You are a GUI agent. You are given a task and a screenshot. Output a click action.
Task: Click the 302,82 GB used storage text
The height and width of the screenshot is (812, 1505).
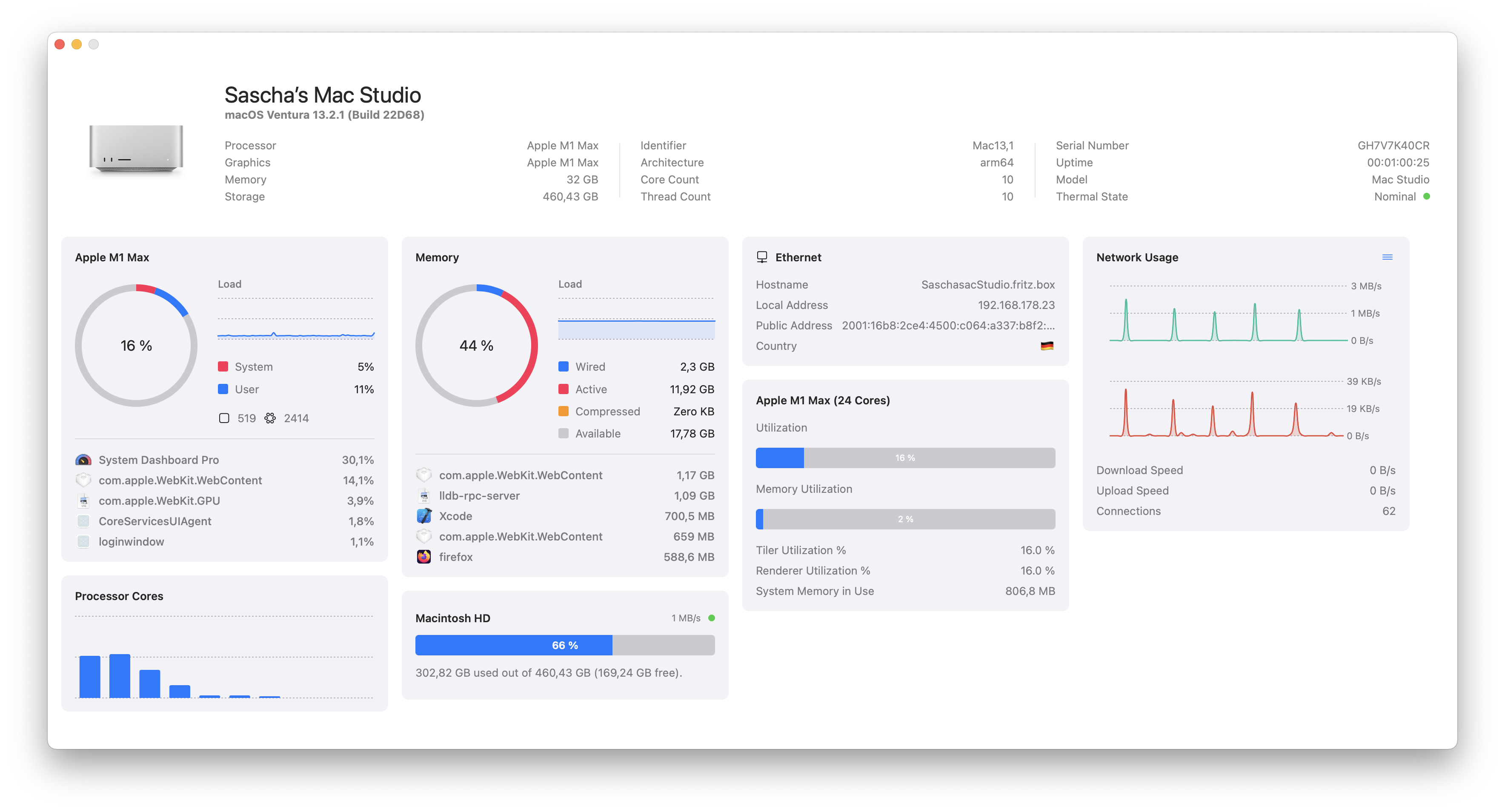coord(549,673)
